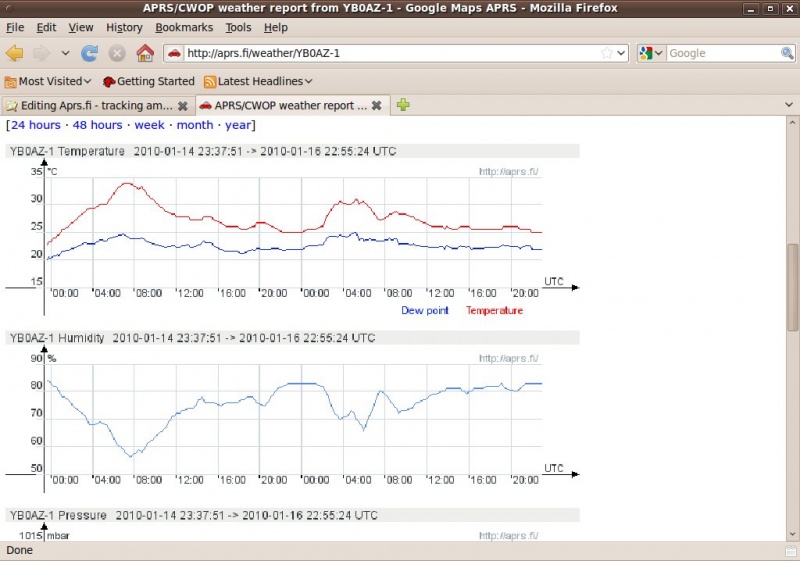Switch to the Editing Aprs.fi tab
This screenshot has width=800, height=561.
coord(90,105)
